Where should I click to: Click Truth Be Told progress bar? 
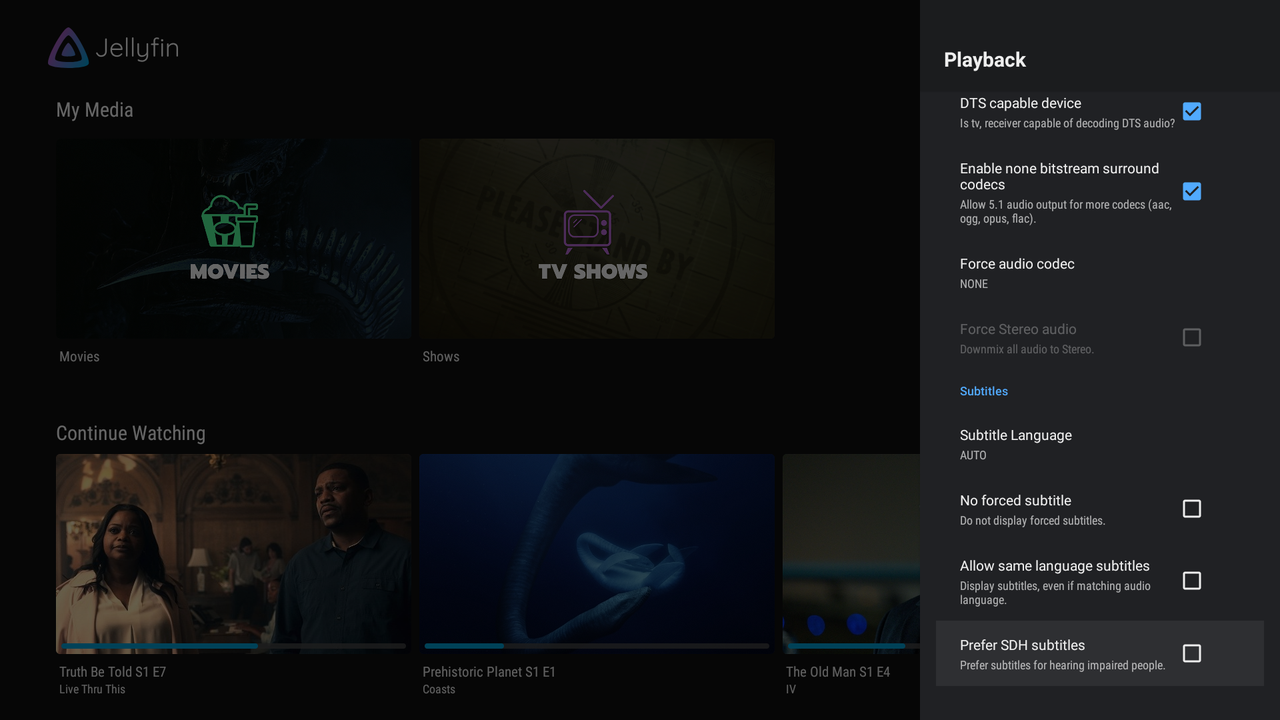(x=234, y=646)
